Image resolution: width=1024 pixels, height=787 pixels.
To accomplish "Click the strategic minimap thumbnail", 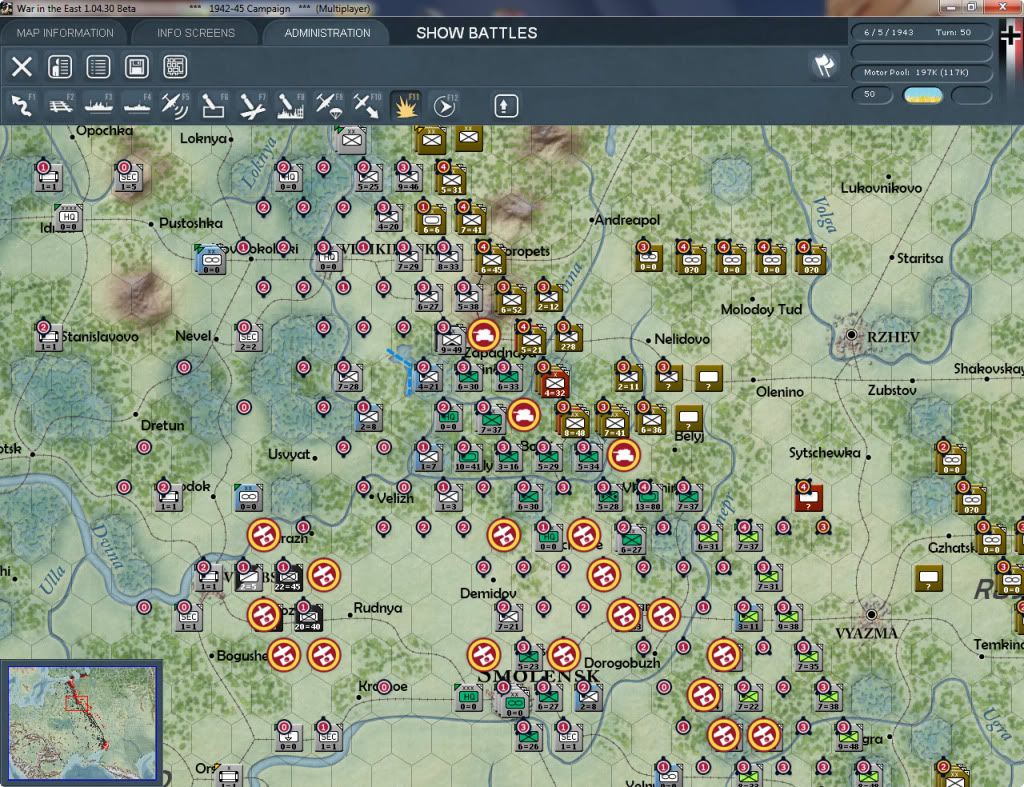I will (82, 723).
